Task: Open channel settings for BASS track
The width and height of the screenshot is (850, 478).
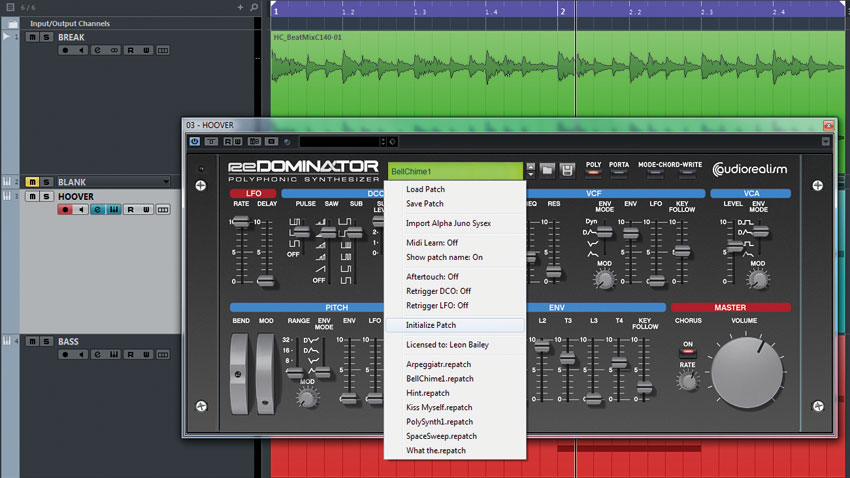Action: pos(98,354)
